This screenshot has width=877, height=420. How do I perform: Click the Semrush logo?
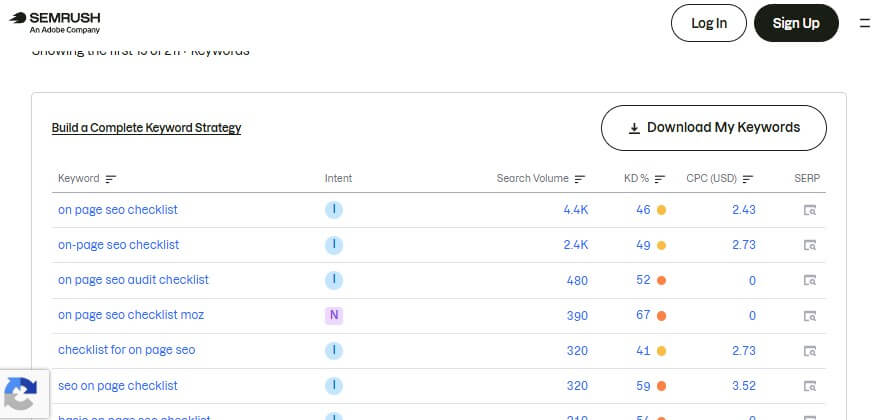pyautogui.click(x=55, y=22)
